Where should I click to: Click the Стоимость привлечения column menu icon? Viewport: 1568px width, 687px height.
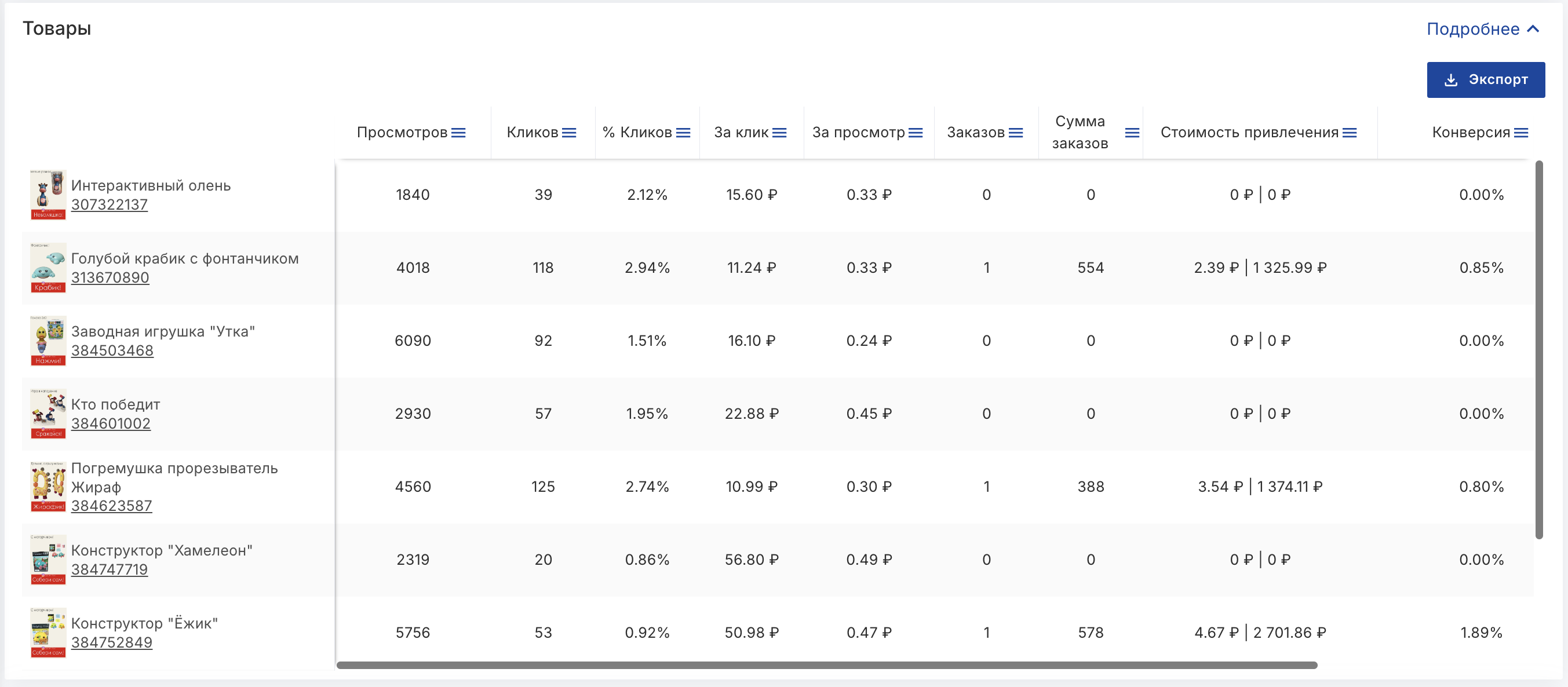tap(1350, 133)
